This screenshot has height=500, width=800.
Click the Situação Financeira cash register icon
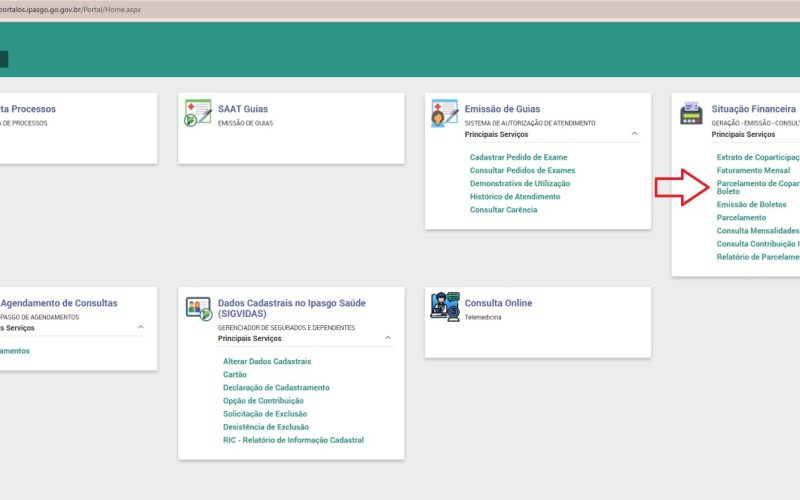[x=691, y=112]
